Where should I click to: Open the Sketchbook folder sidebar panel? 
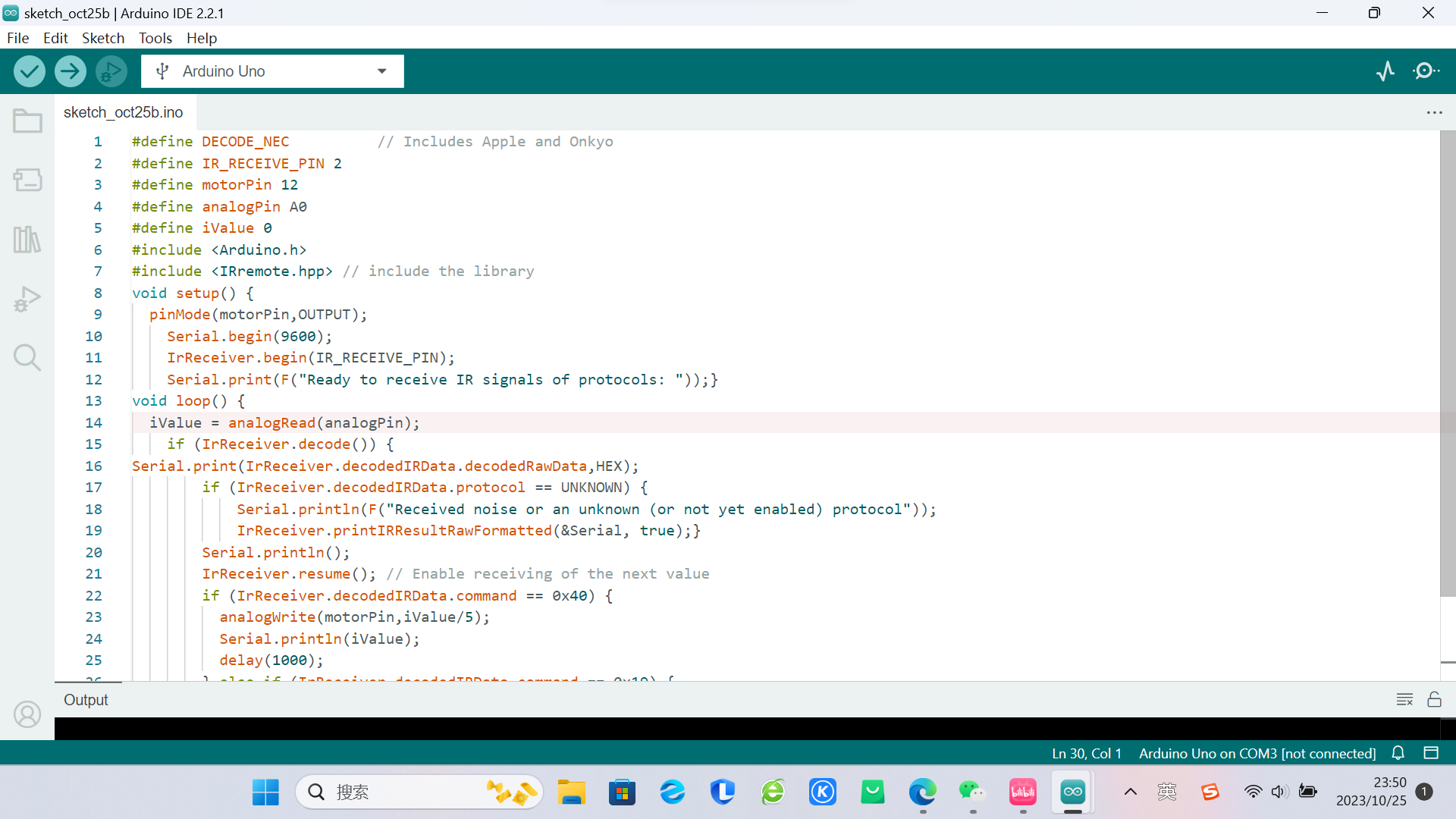coord(27,121)
